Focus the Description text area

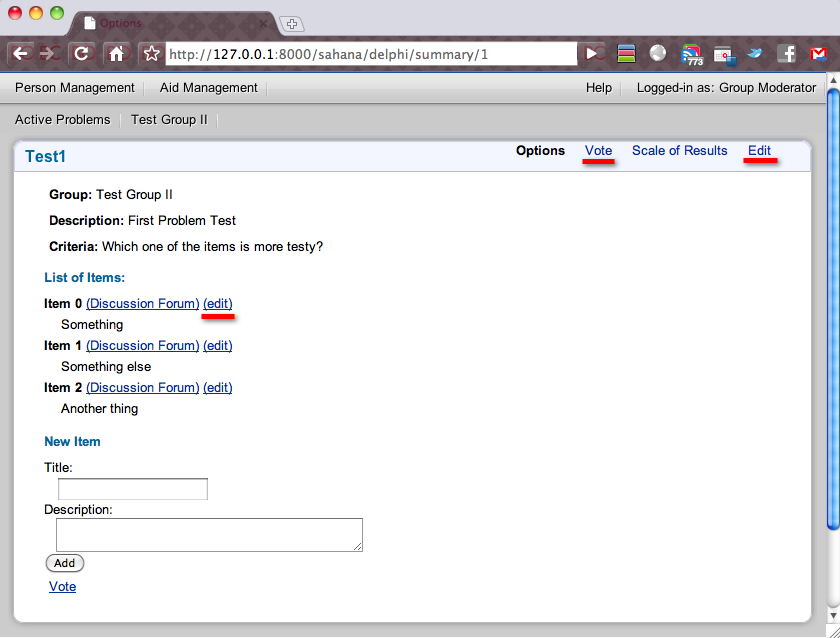(x=209, y=534)
